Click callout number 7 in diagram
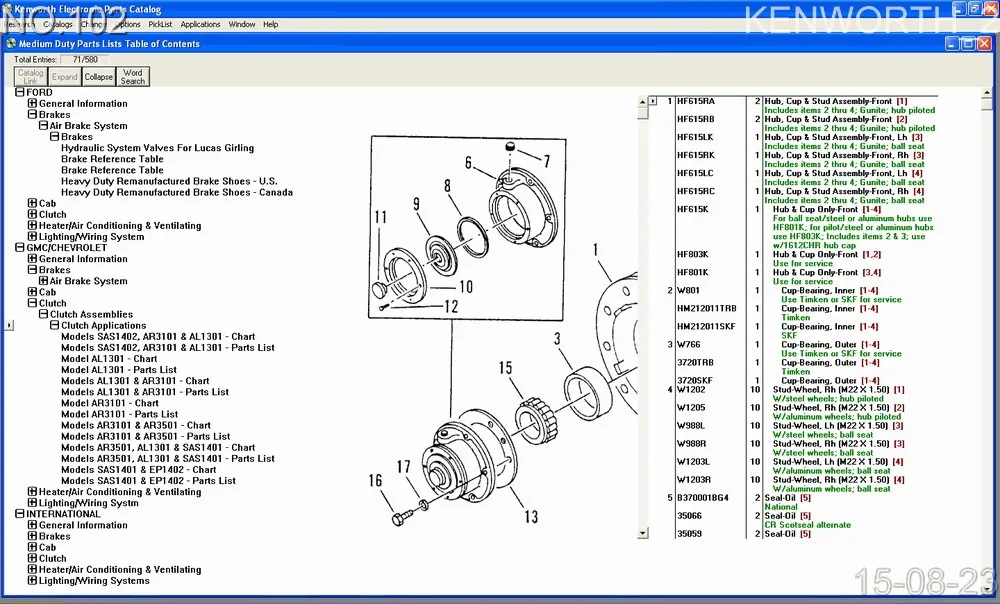 point(547,161)
